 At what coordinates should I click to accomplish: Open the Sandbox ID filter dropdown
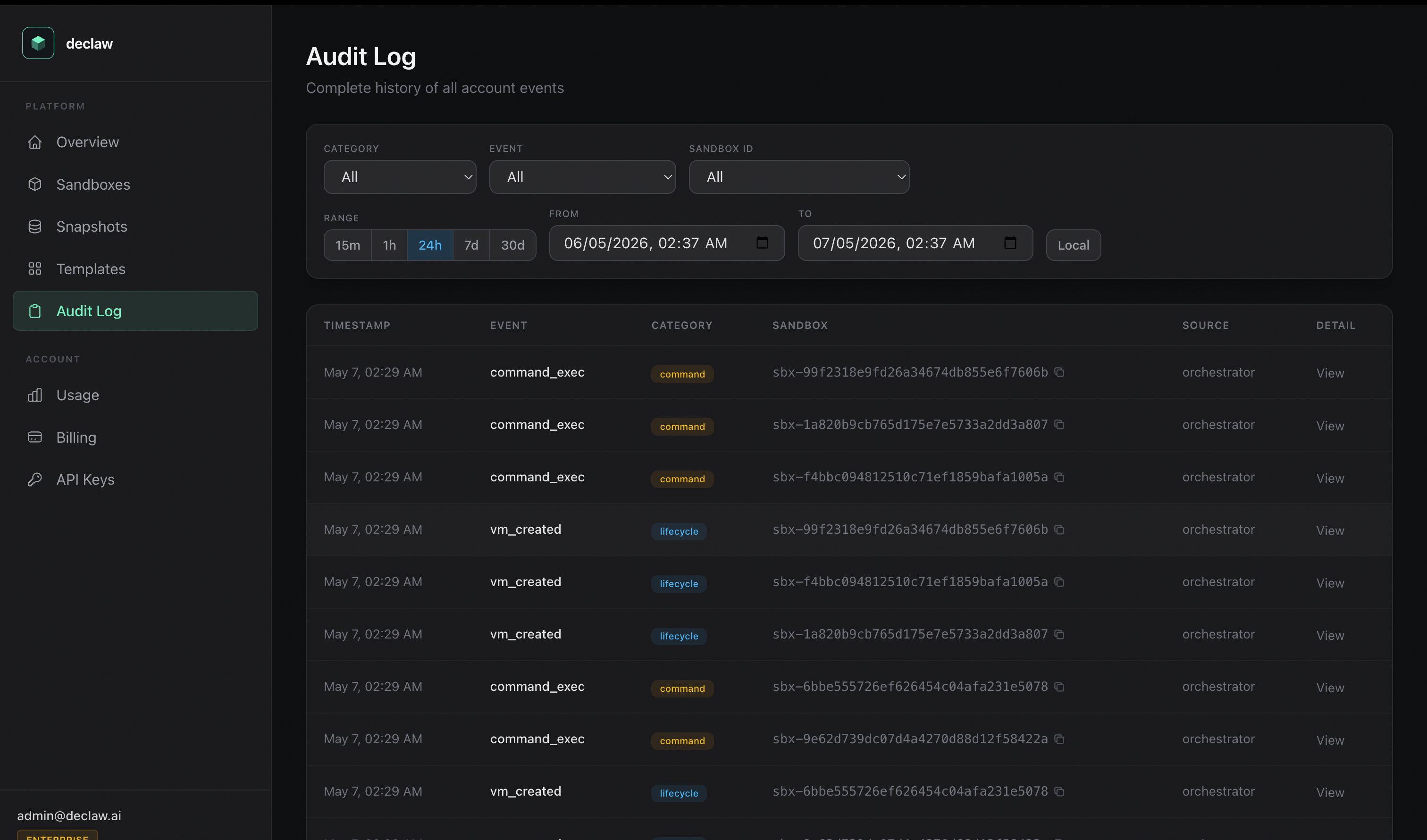[x=799, y=177]
